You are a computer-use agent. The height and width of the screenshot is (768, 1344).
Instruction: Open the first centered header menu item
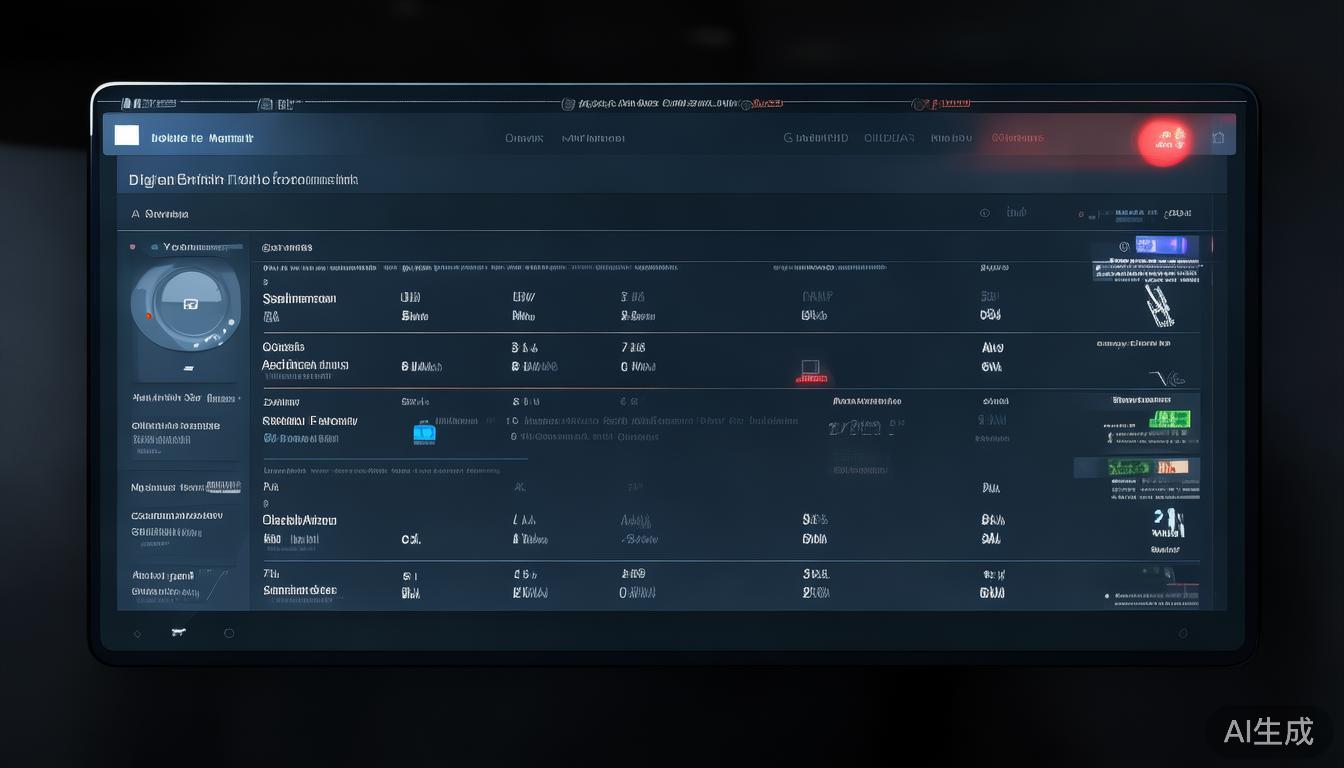pyautogui.click(x=524, y=138)
